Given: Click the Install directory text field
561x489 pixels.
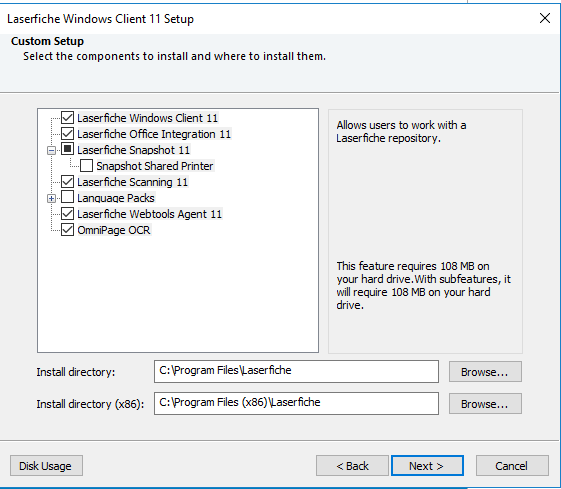Looking at the screenshot, I should (x=296, y=371).
